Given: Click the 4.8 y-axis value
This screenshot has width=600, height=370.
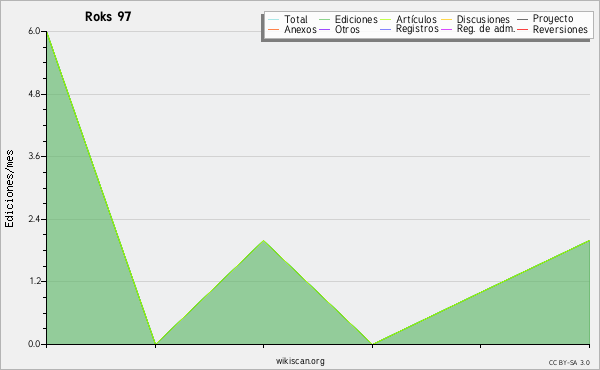Looking at the screenshot, I should [x=34, y=94].
